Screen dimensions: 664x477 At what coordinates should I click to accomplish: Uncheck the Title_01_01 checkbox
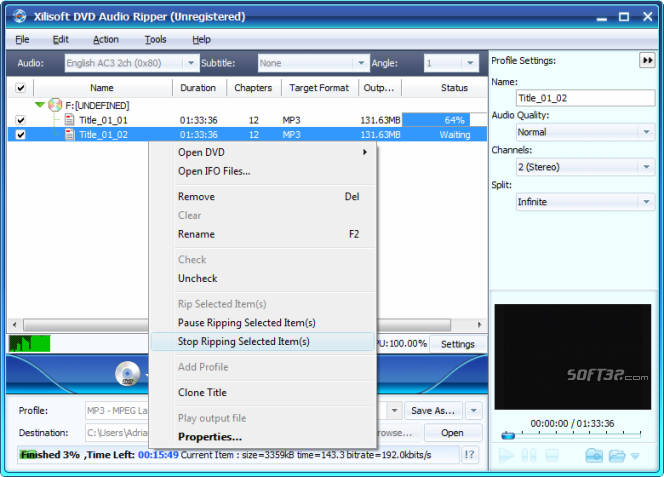pyautogui.click(x=20, y=120)
